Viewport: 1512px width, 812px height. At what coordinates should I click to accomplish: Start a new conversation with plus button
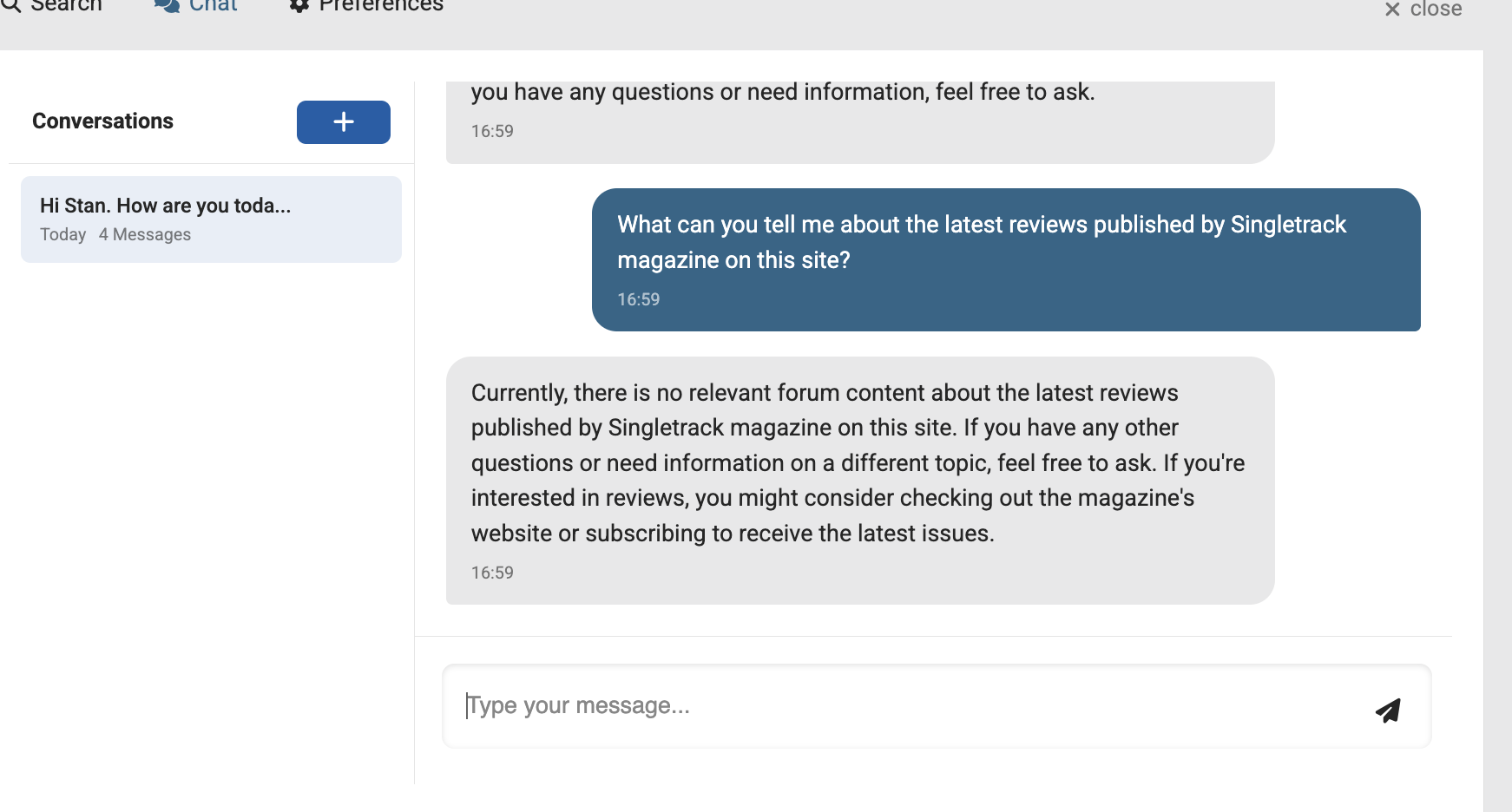click(343, 122)
